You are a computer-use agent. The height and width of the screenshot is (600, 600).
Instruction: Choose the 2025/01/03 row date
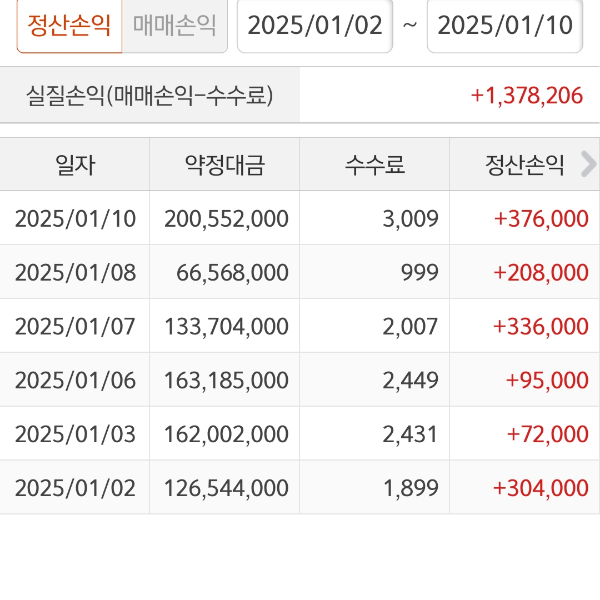click(x=75, y=434)
